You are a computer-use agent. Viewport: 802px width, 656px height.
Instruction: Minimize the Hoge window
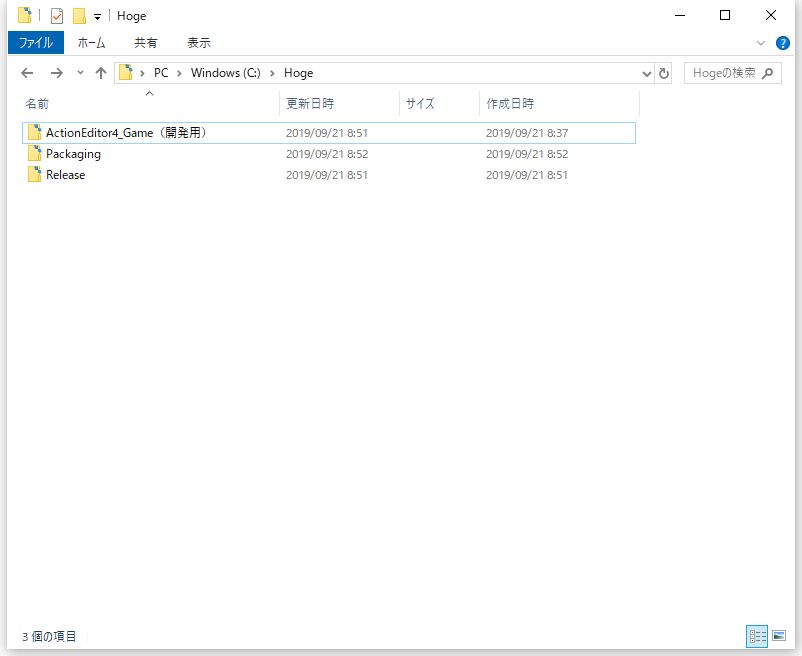click(680, 15)
